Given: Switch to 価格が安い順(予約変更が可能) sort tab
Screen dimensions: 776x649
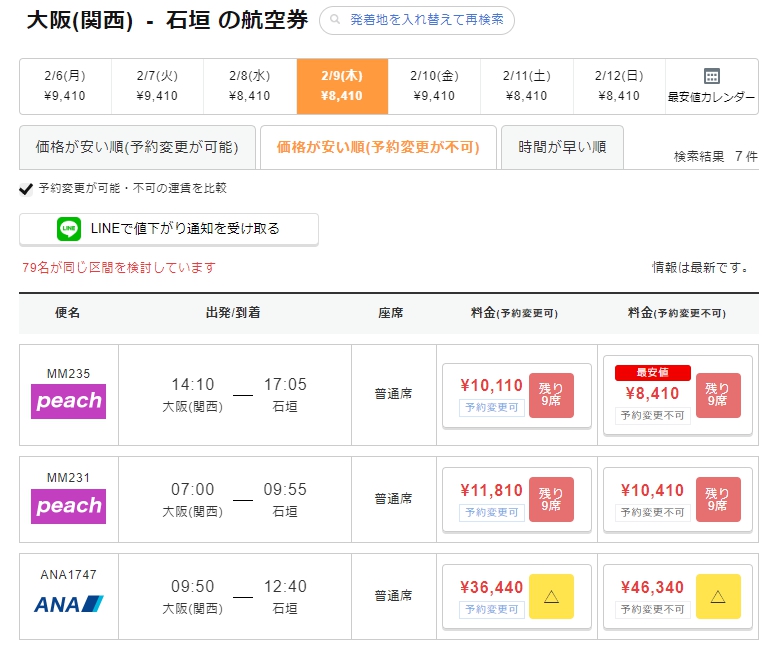Looking at the screenshot, I should coord(137,147).
